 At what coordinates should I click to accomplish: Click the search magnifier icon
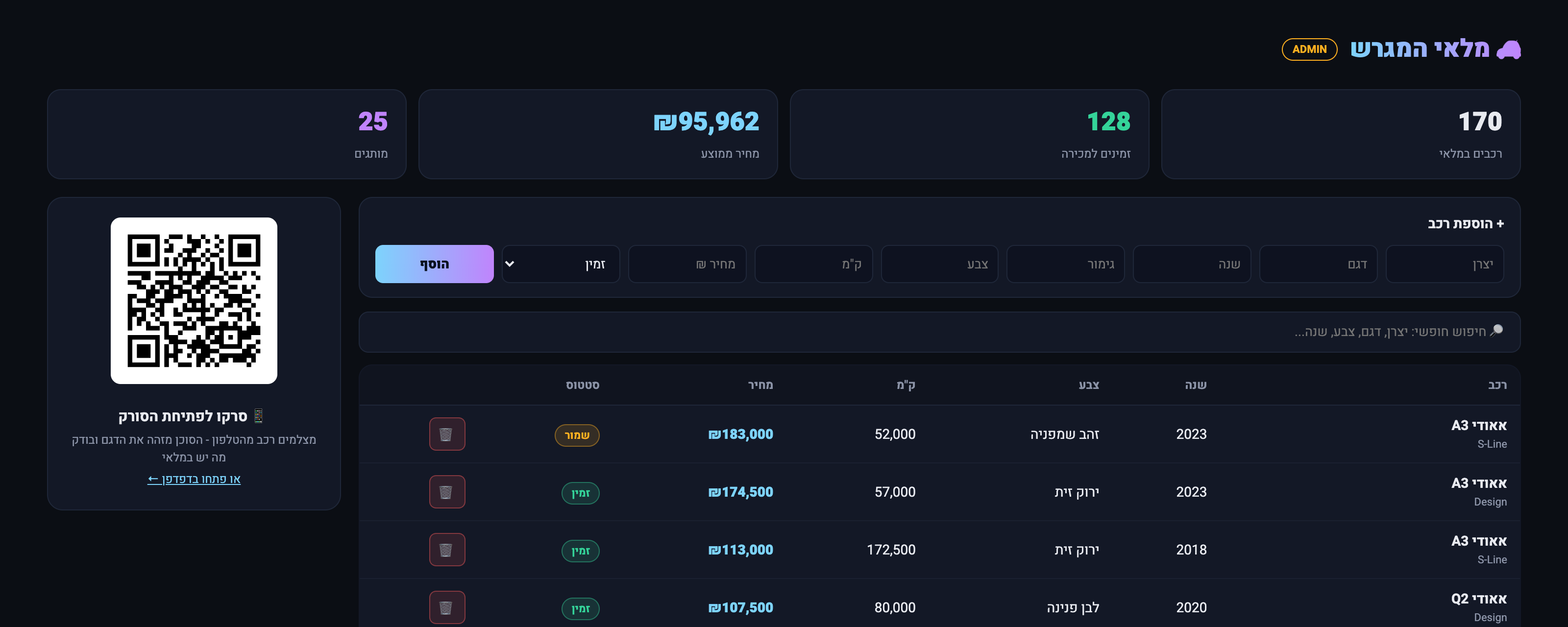pyautogui.click(x=1497, y=331)
